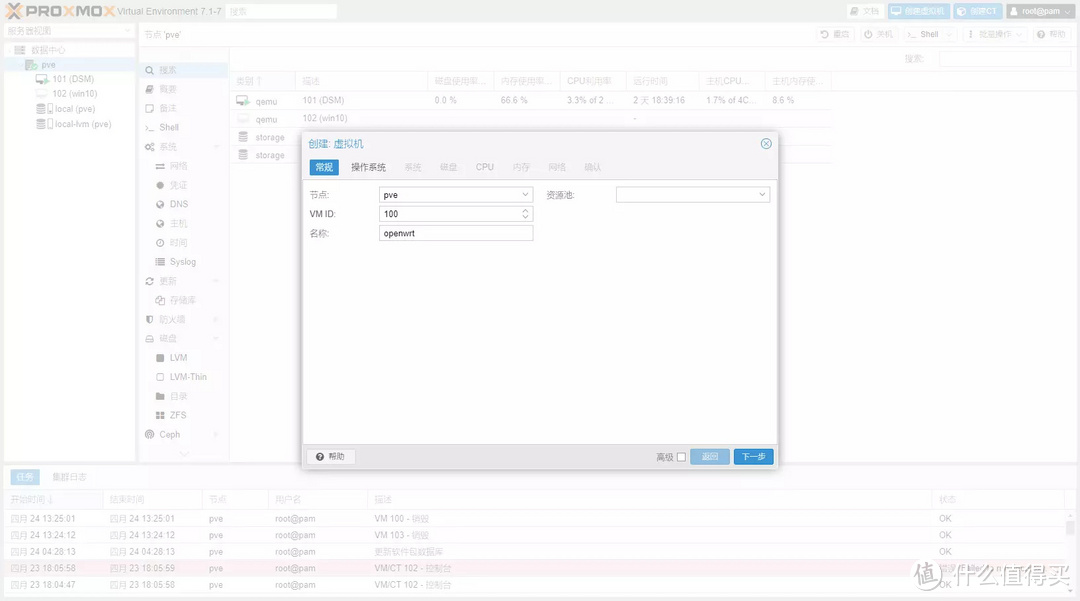Viewport: 1080px width, 601px height.
Task: Click the Proxmox logo
Action: click(x=60, y=11)
